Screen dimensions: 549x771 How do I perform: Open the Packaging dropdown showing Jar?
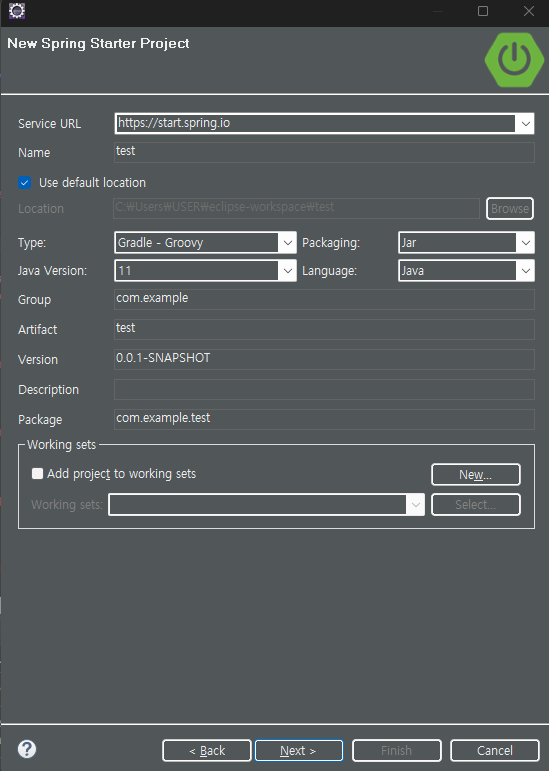tap(525, 243)
